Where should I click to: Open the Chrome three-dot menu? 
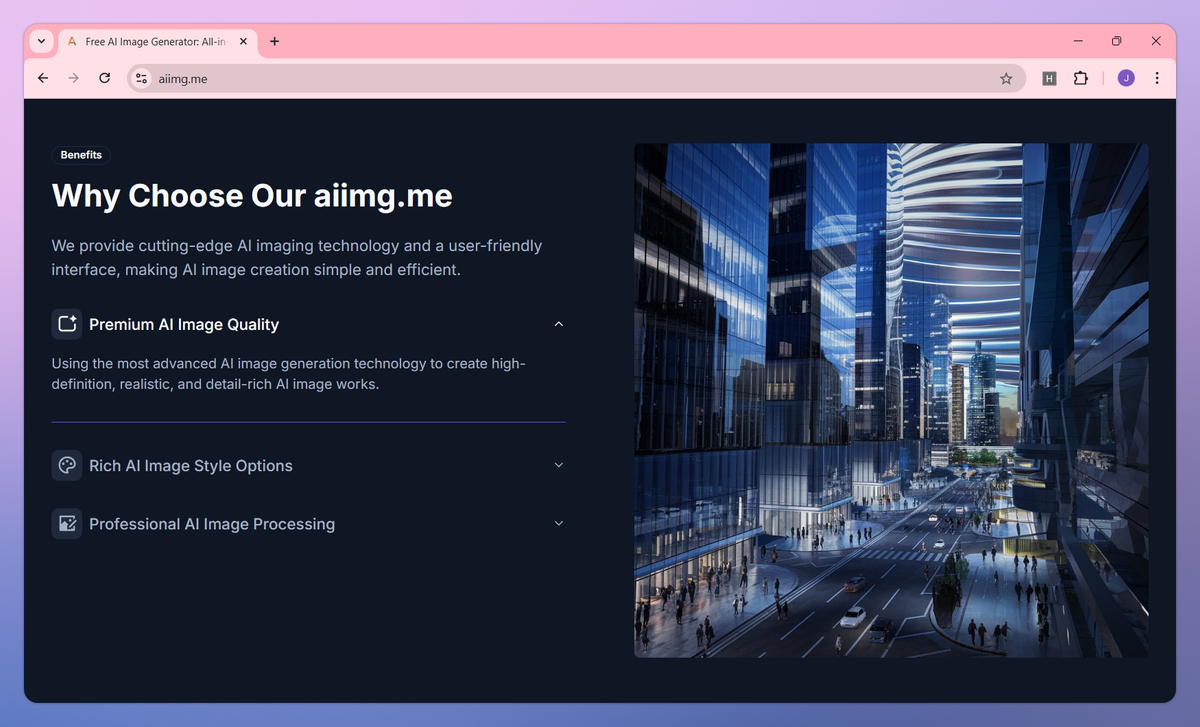(1157, 77)
